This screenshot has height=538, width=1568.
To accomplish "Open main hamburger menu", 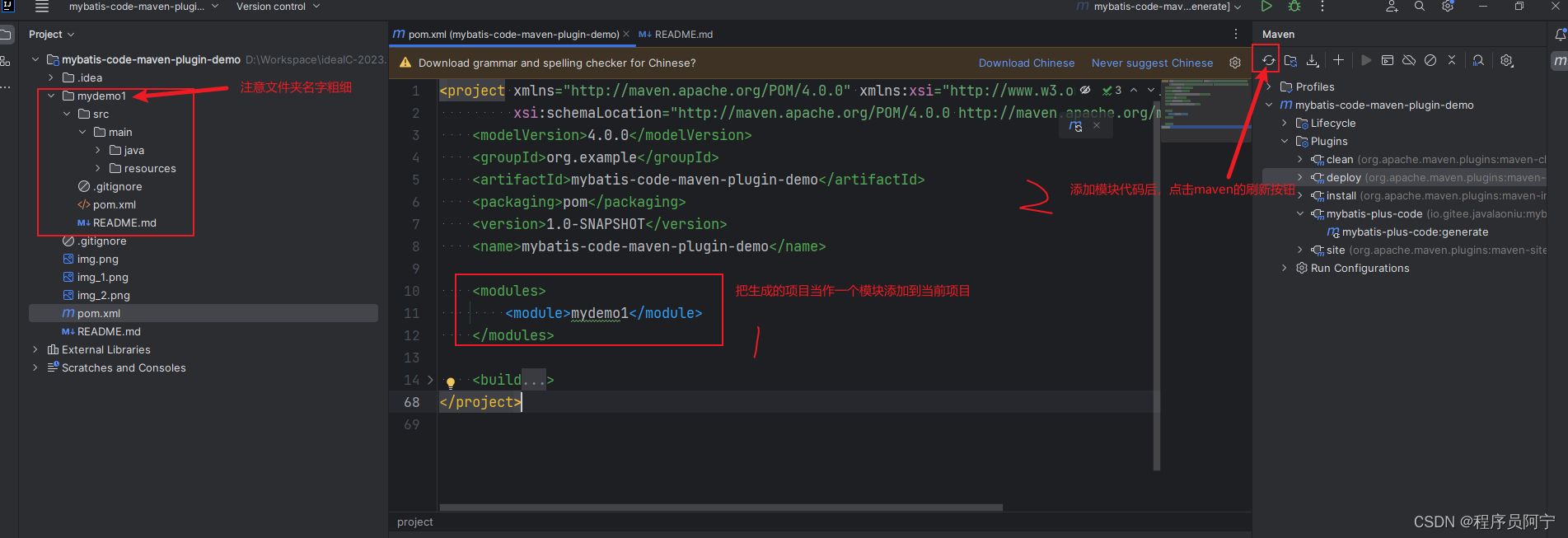I will [x=42, y=7].
